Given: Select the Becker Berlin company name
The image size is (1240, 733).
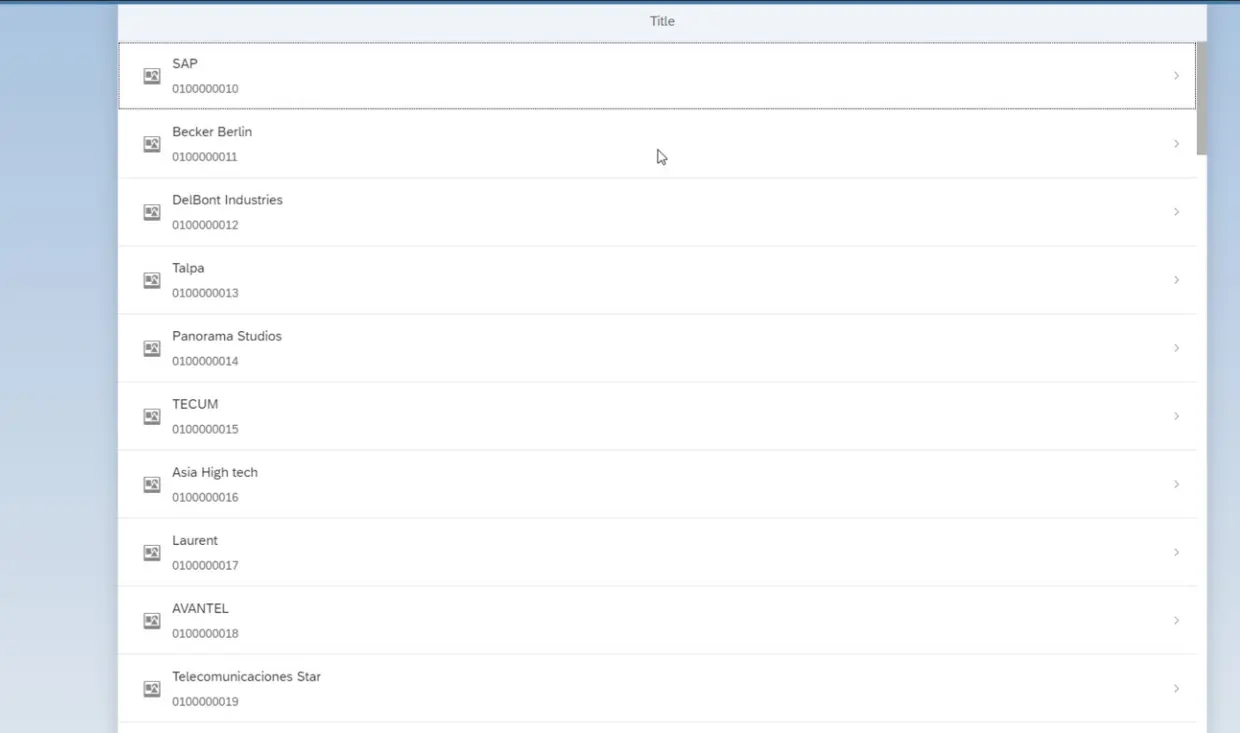Looking at the screenshot, I should tap(212, 131).
